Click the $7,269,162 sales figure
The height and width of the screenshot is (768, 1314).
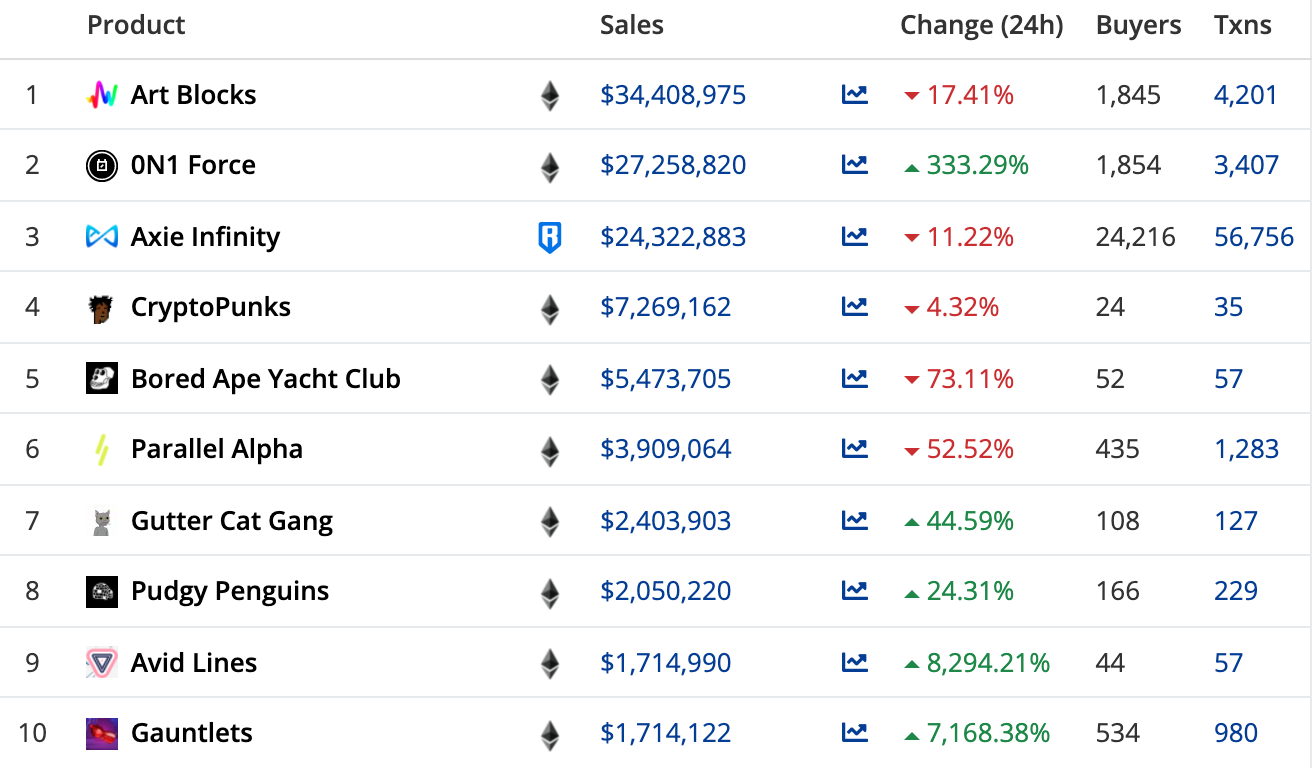(666, 307)
